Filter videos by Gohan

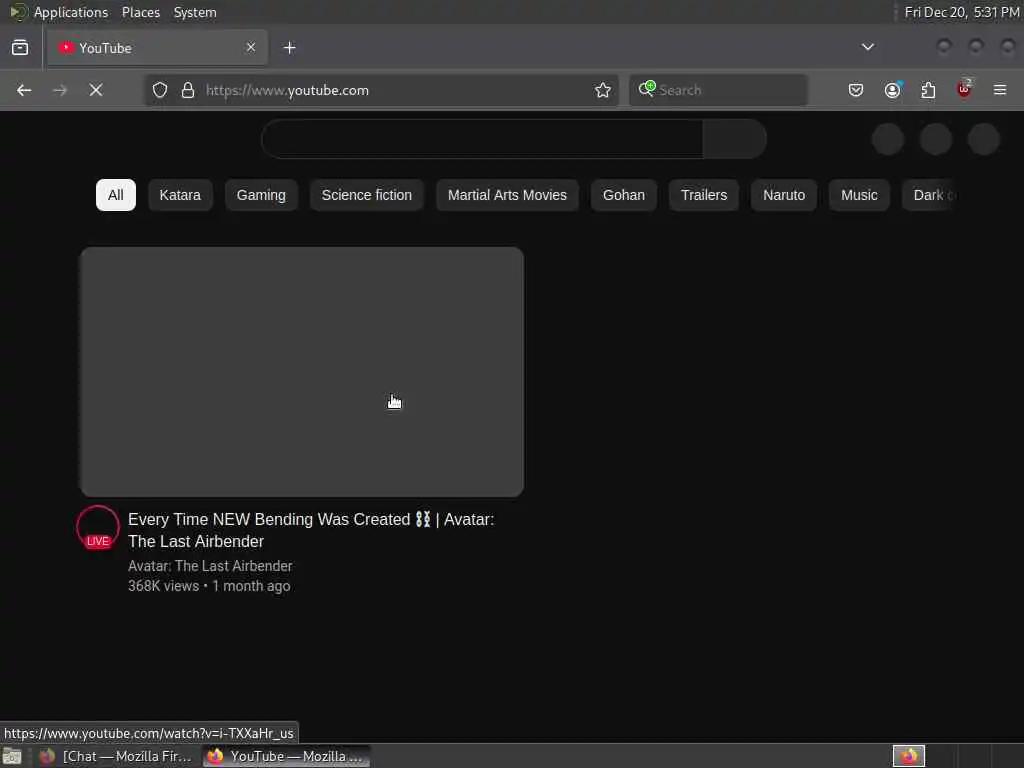click(624, 195)
